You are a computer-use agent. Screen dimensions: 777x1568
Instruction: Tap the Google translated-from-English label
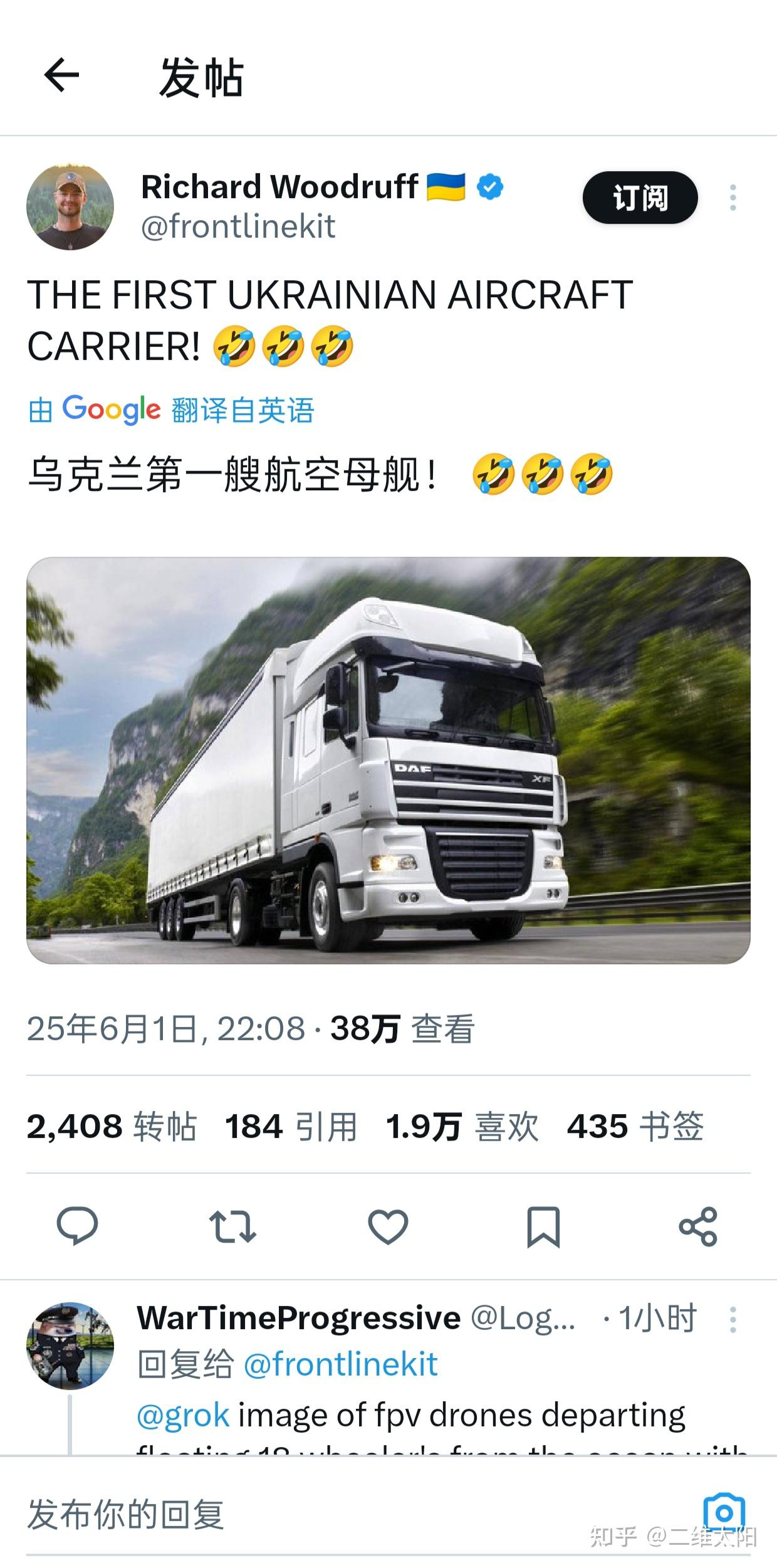[171, 410]
